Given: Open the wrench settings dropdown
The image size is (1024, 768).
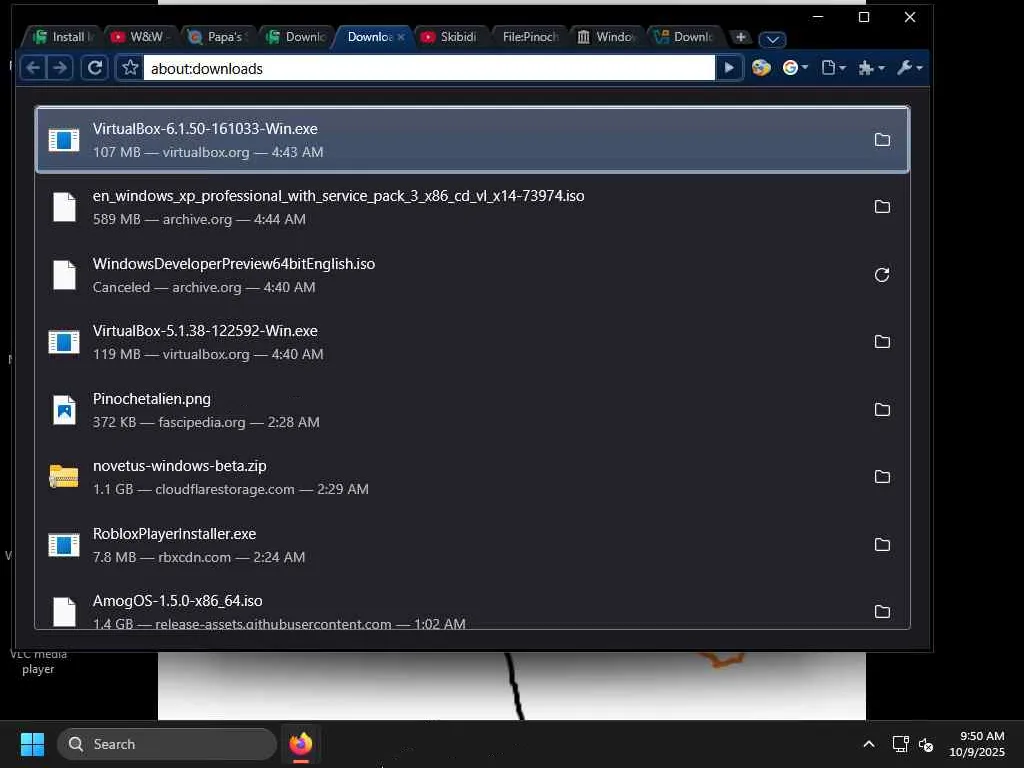Looking at the screenshot, I should [909, 68].
